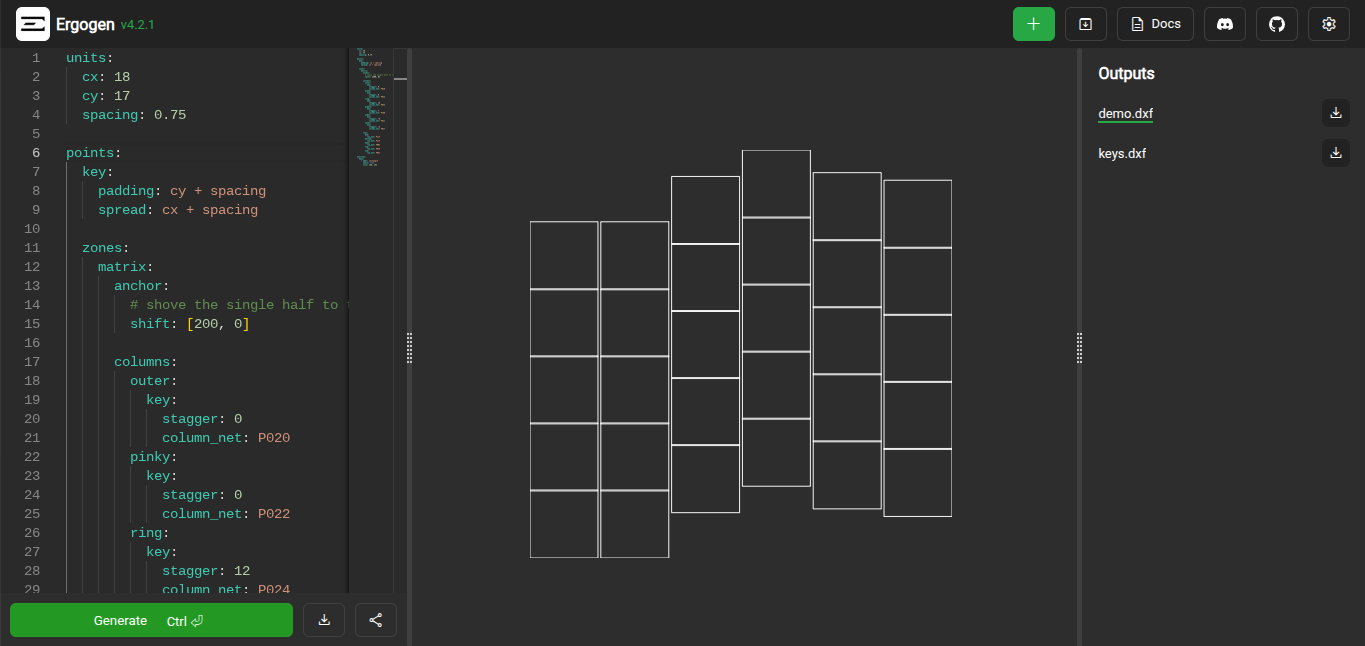This screenshot has height=646, width=1365.
Task: Open the GitHub repository icon
Action: (1276, 24)
